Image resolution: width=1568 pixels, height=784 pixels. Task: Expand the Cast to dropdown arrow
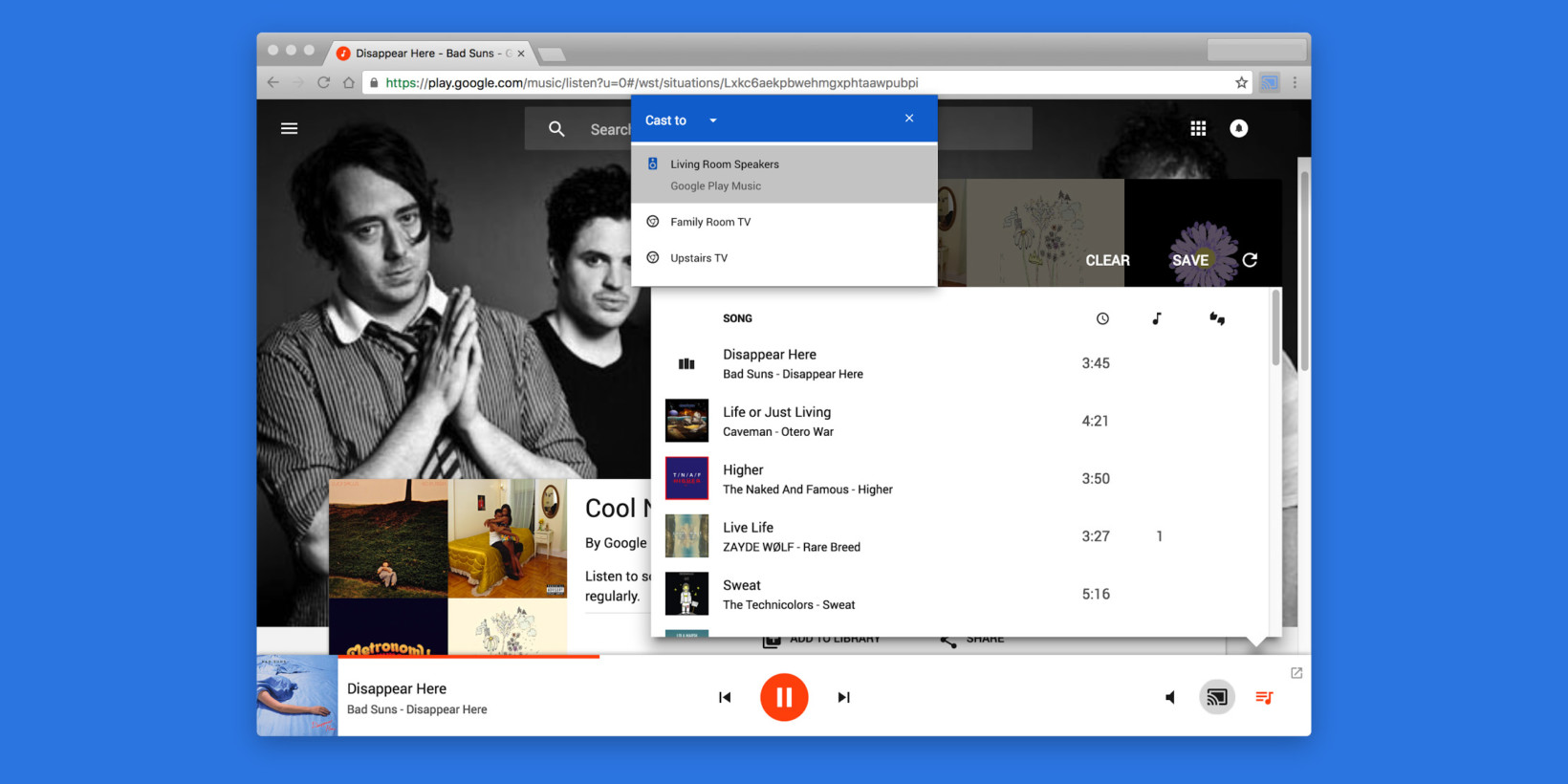click(x=712, y=120)
